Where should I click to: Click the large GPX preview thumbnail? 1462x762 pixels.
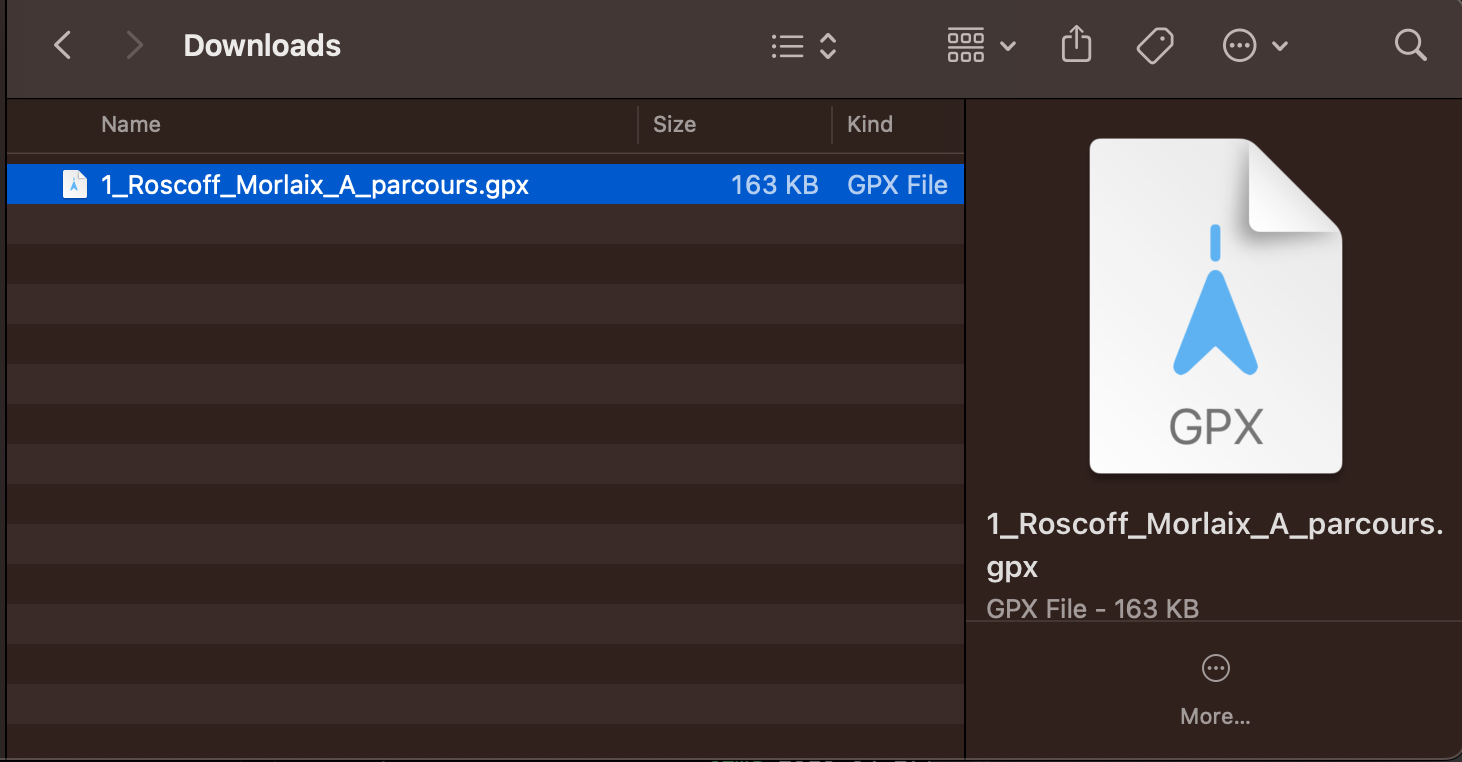pos(1215,306)
